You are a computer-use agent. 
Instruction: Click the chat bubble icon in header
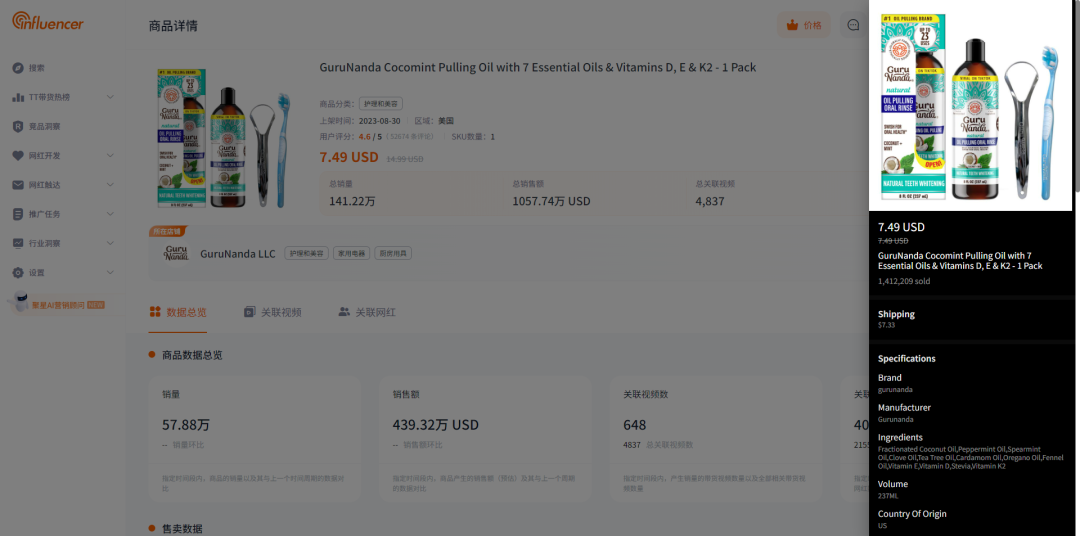[x=853, y=25]
